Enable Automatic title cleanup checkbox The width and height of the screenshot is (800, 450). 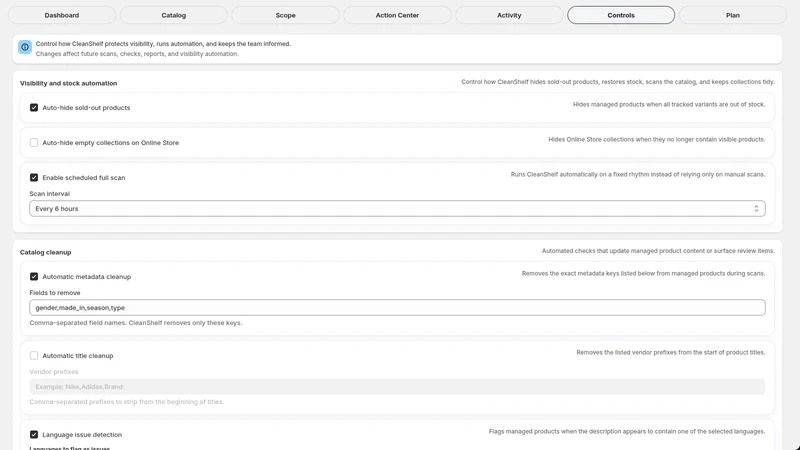[x=34, y=356]
